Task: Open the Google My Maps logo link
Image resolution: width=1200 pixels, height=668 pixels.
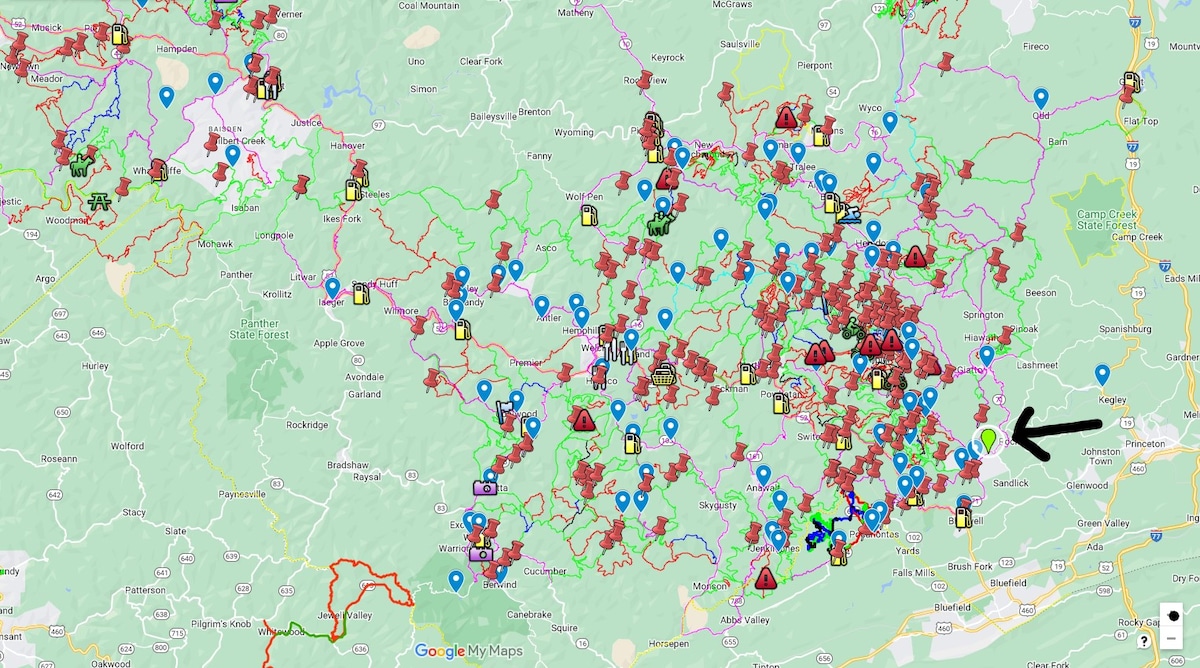Action: (468, 652)
